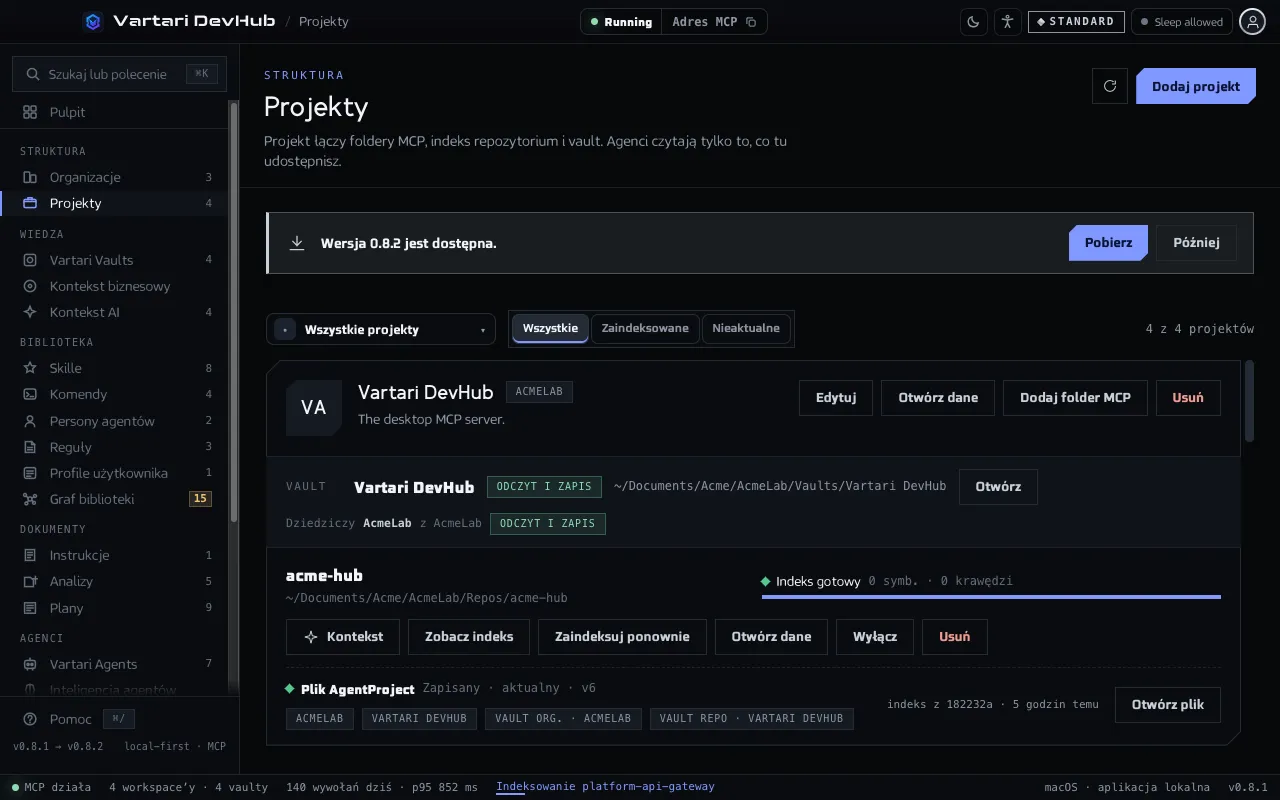Click the Komendy terminal icon
This screenshot has width=1280, height=800.
30,394
